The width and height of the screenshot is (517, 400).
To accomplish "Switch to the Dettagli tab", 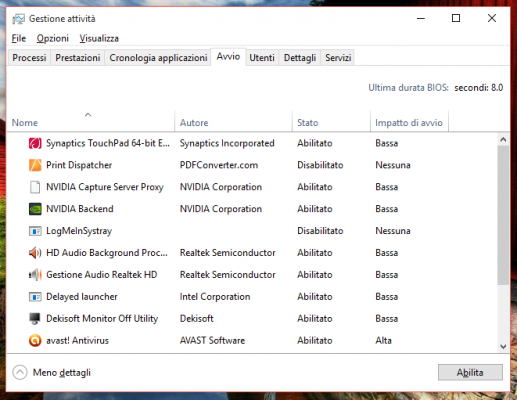I will (300, 58).
